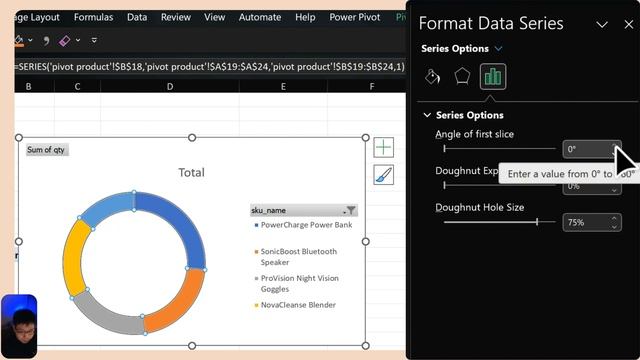Open the Automate ribbon tab
Image resolution: width=640 pixels, height=360 pixels.
coord(260,17)
